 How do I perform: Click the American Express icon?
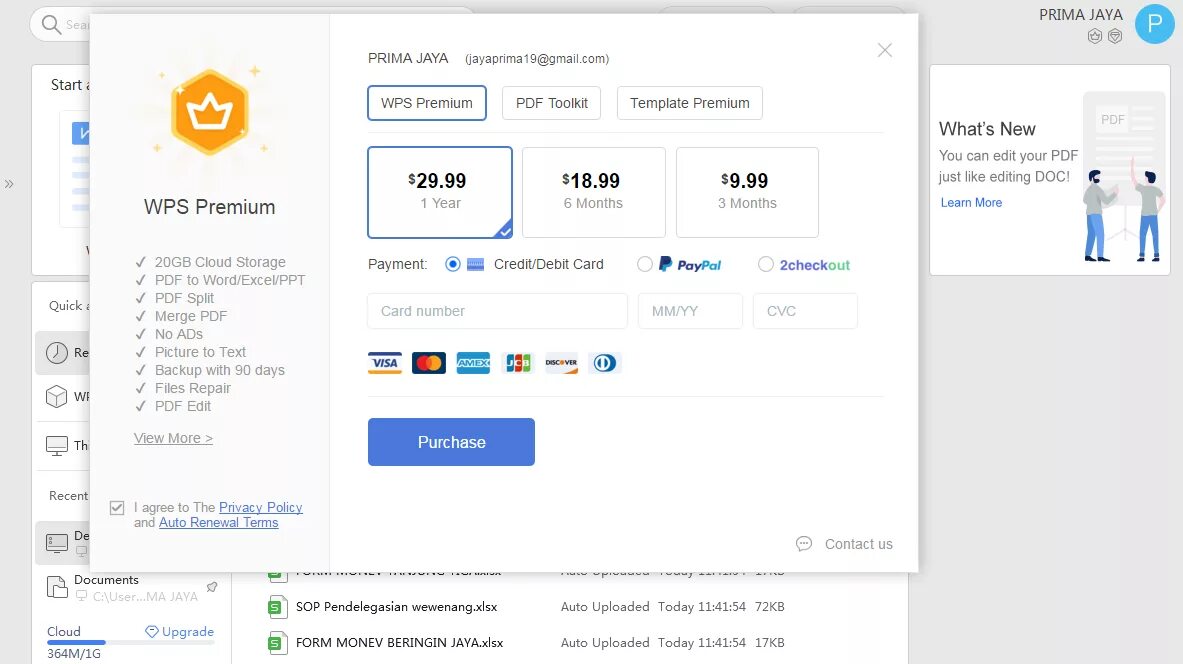pyautogui.click(x=473, y=363)
